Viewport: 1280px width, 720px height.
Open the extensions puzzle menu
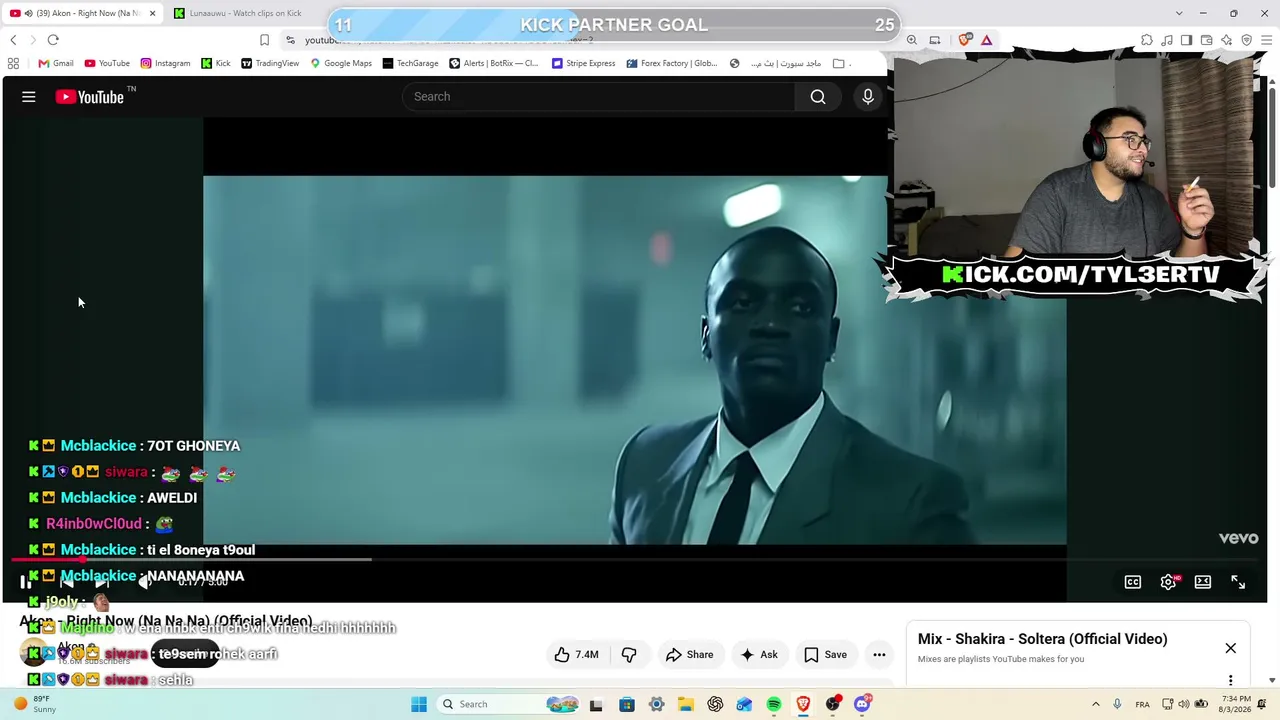(1147, 40)
